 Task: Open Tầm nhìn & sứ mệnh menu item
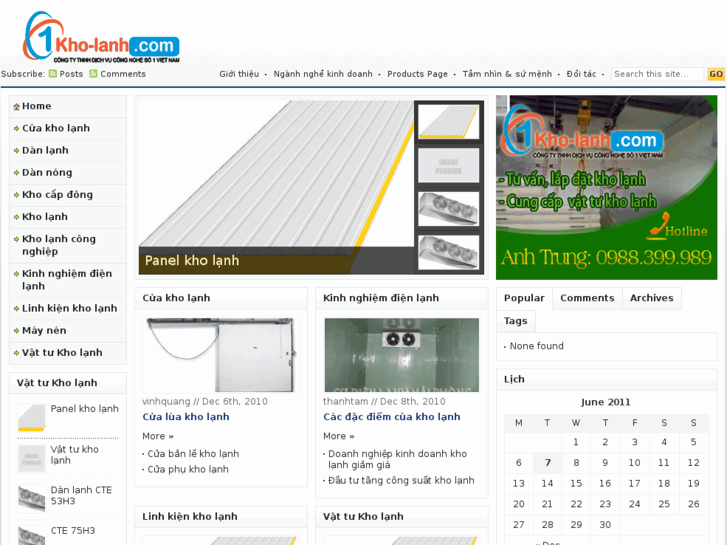[507, 74]
